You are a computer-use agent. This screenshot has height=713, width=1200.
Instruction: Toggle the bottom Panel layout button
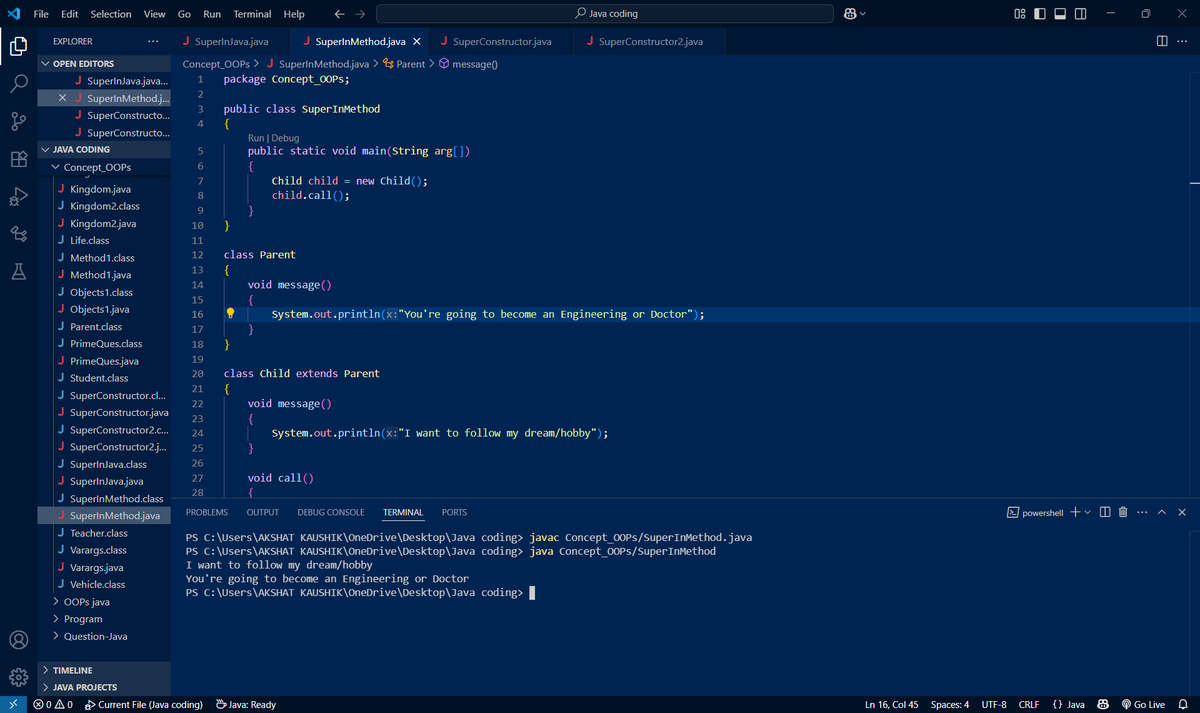click(1061, 14)
